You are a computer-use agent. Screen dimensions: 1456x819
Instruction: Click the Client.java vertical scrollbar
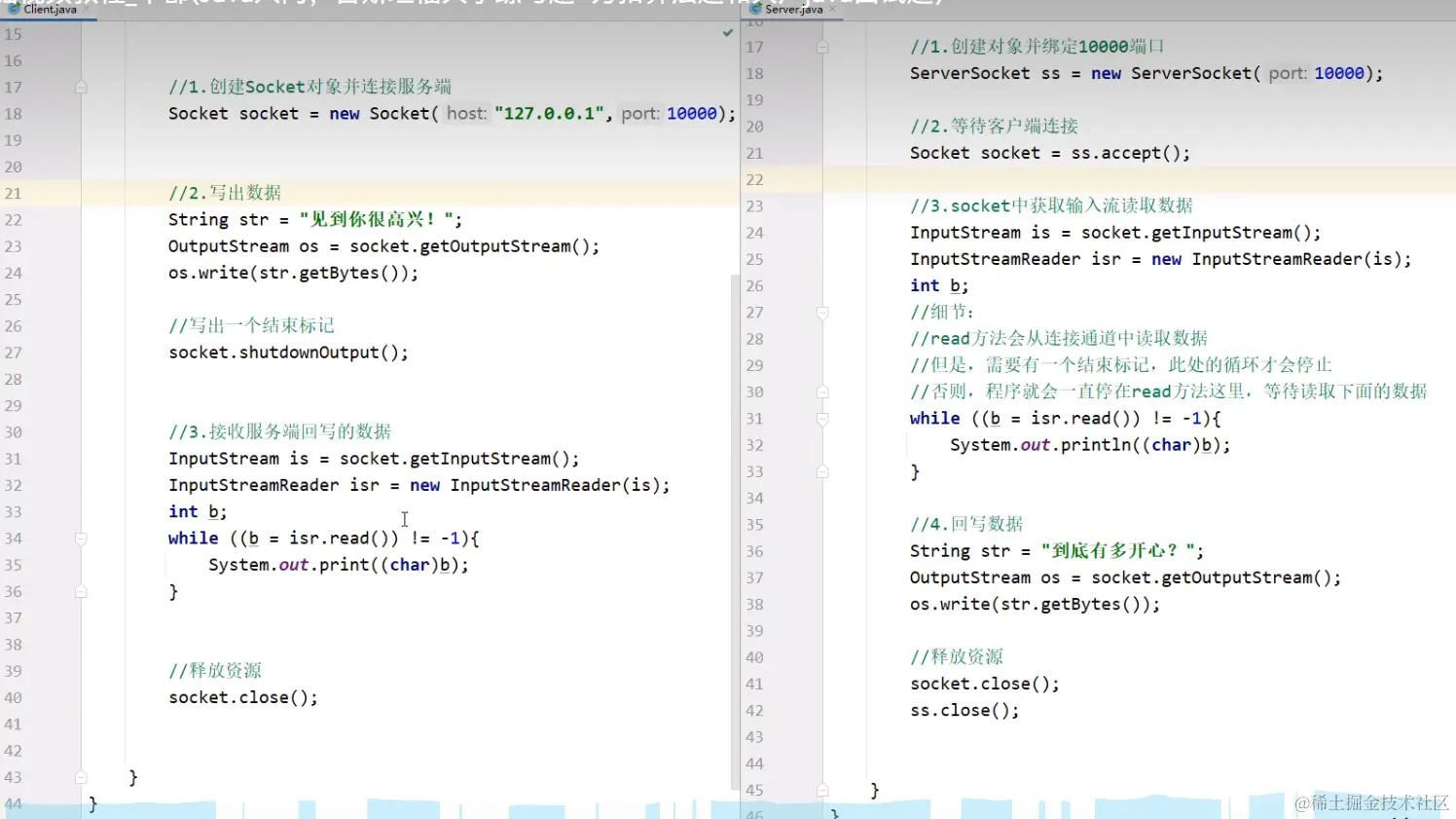click(735, 531)
